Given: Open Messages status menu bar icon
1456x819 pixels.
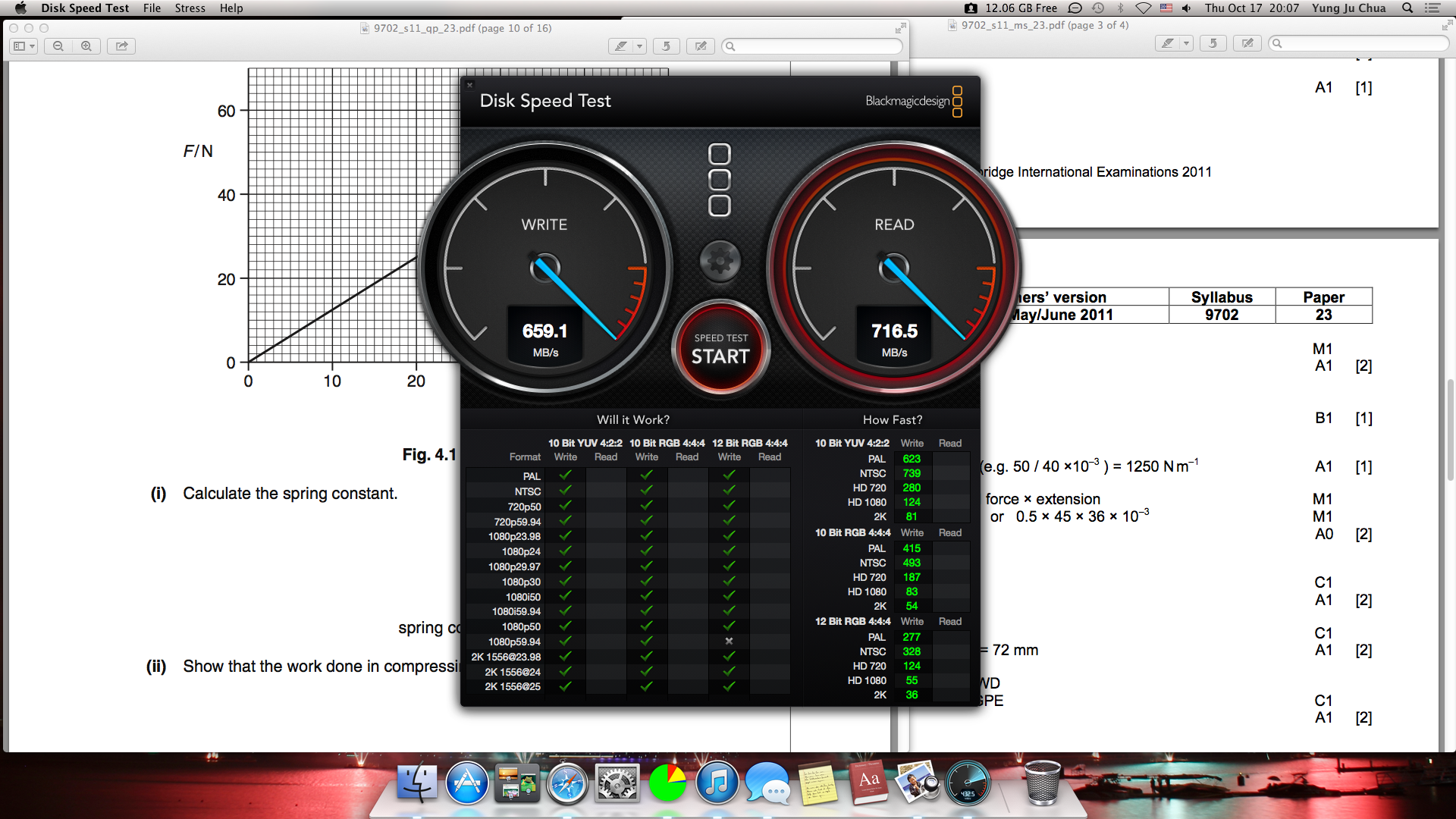Looking at the screenshot, I should (1075, 8).
